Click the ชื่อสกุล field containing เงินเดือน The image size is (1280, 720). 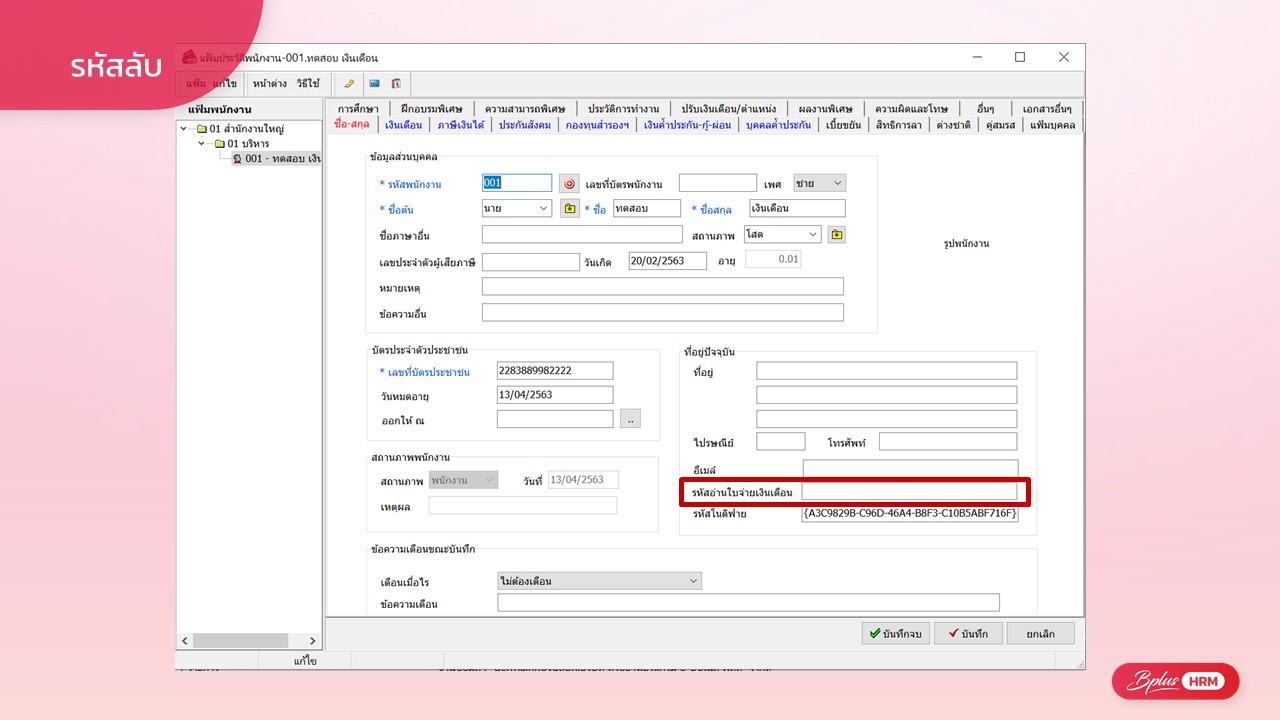(x=797, y=208)
